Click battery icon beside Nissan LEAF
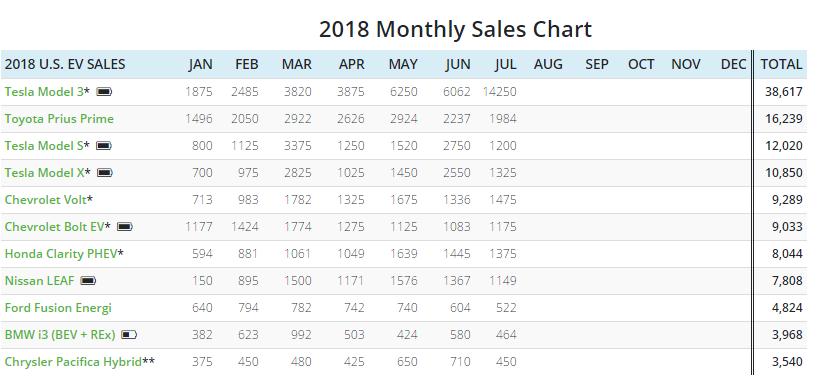The height and width of the screenshot is (375, 813). pos(88,281)
